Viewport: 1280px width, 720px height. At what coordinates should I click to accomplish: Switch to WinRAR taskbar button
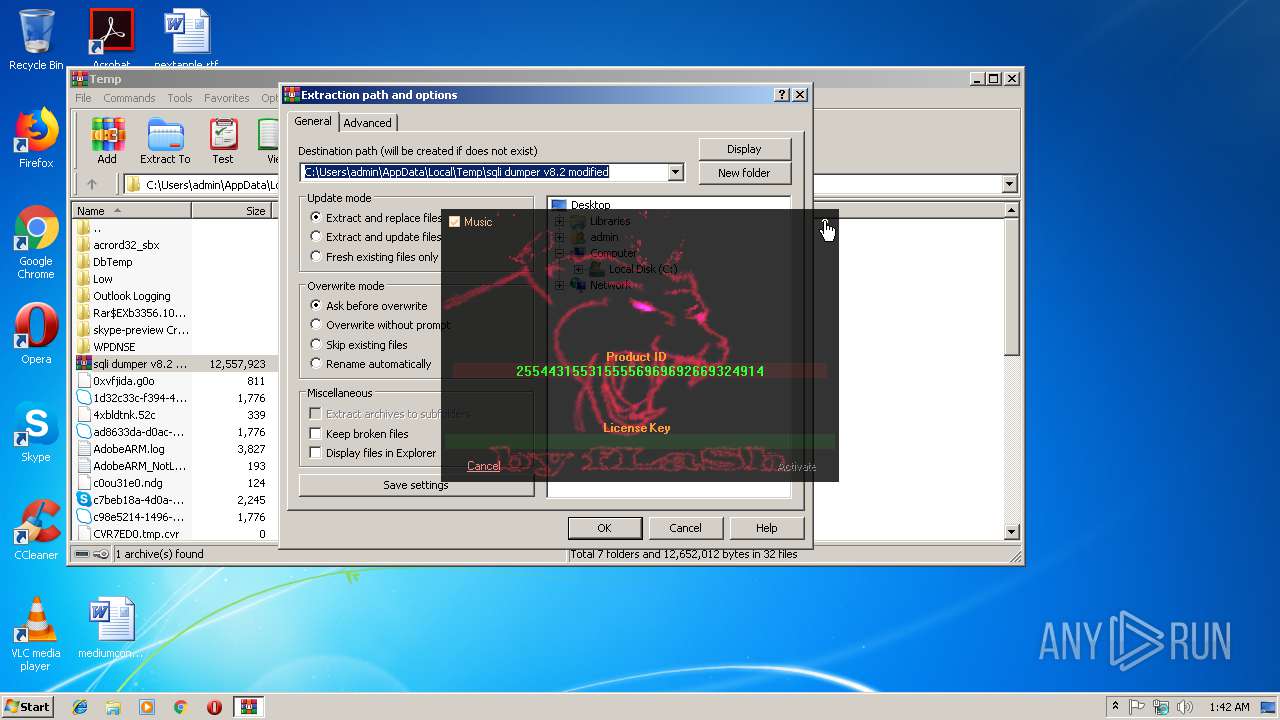tap(249, 707)
